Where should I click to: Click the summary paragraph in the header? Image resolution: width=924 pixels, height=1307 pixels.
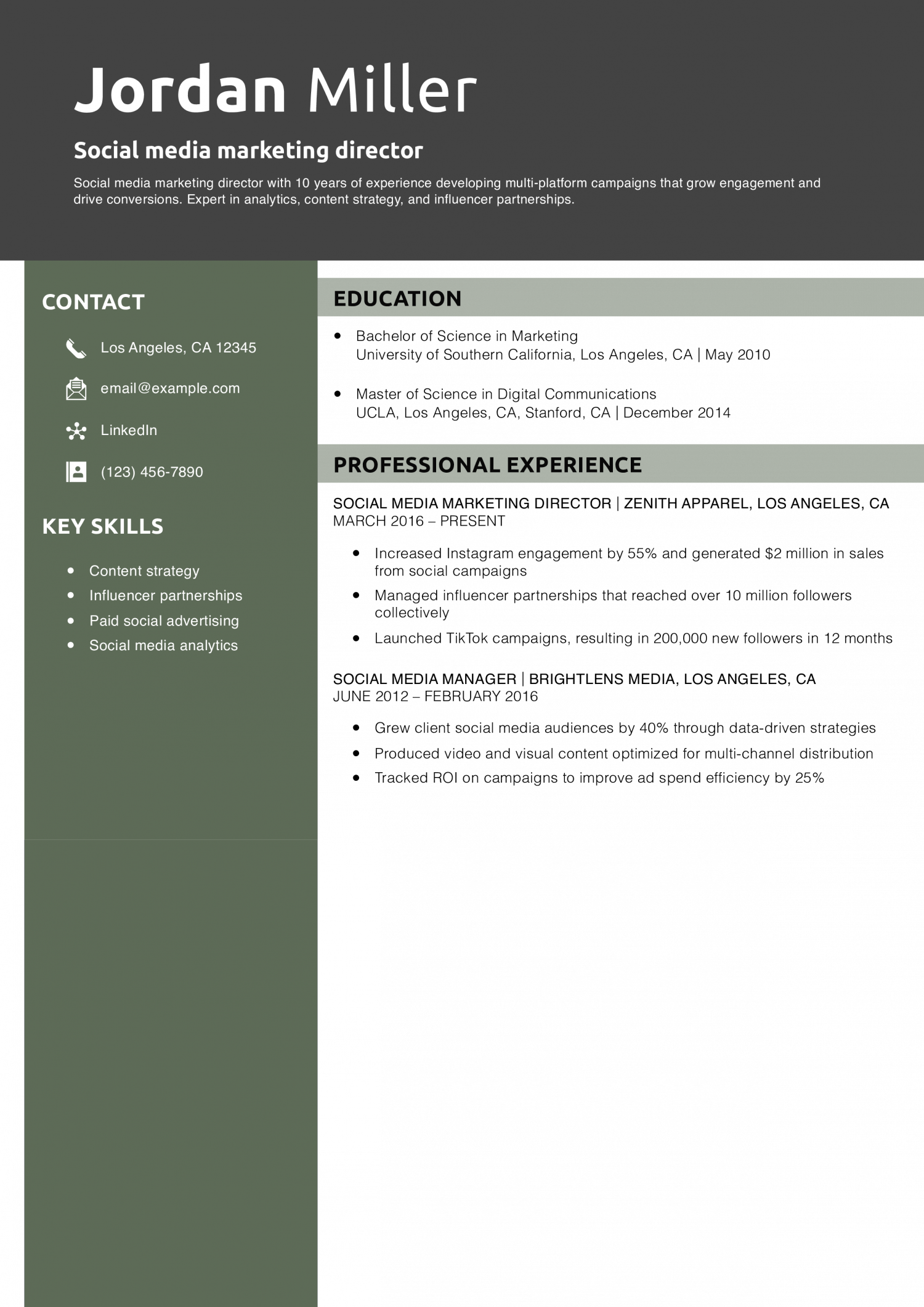click(447, 191)
